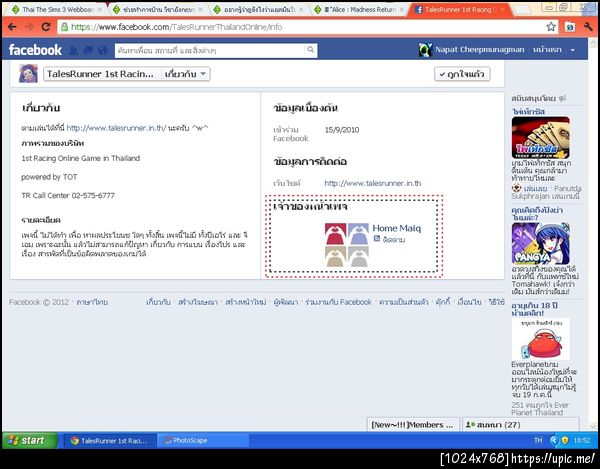
Task: Click the หน้าแรก home link
Action: pos(547,50)
